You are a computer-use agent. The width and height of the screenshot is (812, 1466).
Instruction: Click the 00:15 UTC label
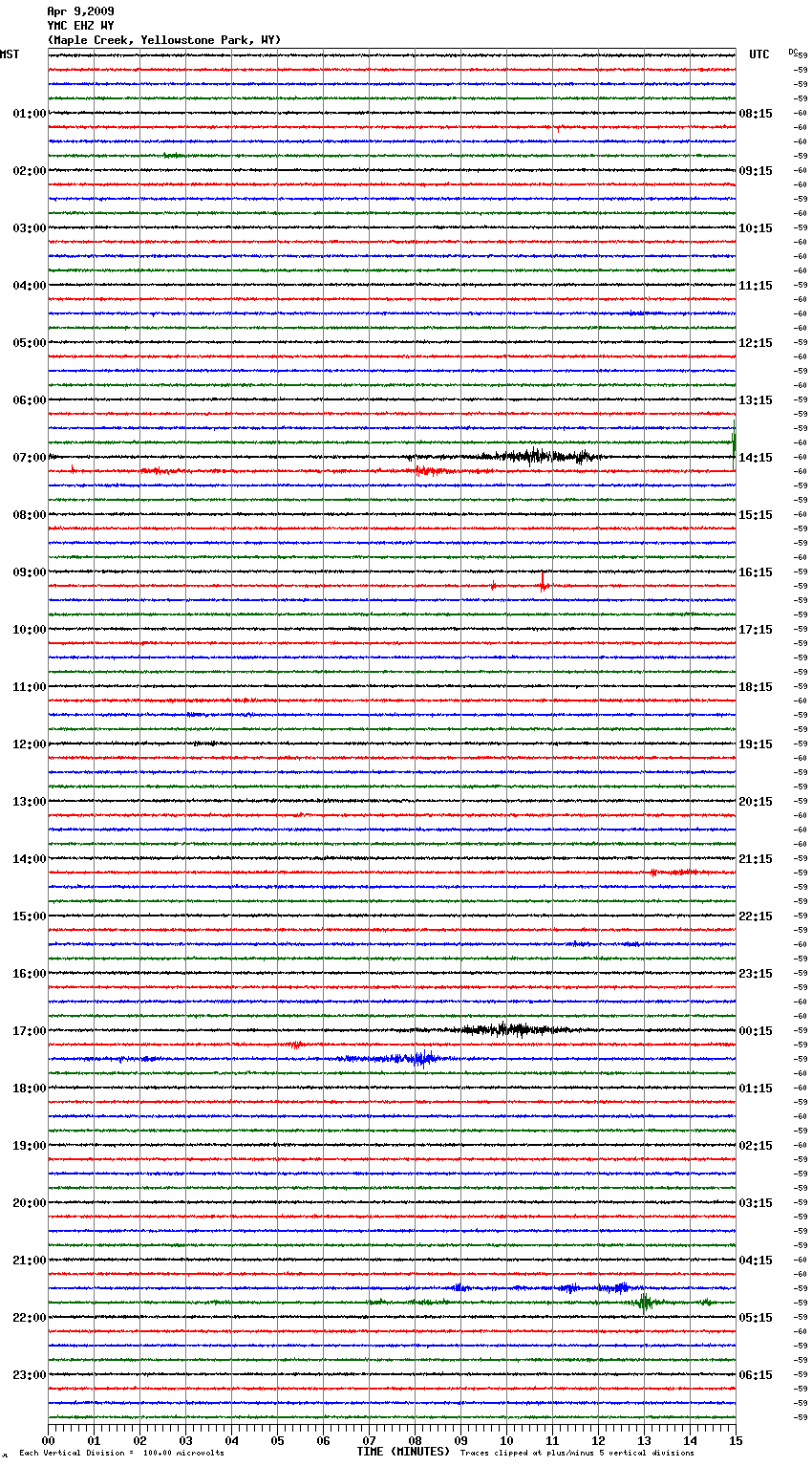(756, 1031)
